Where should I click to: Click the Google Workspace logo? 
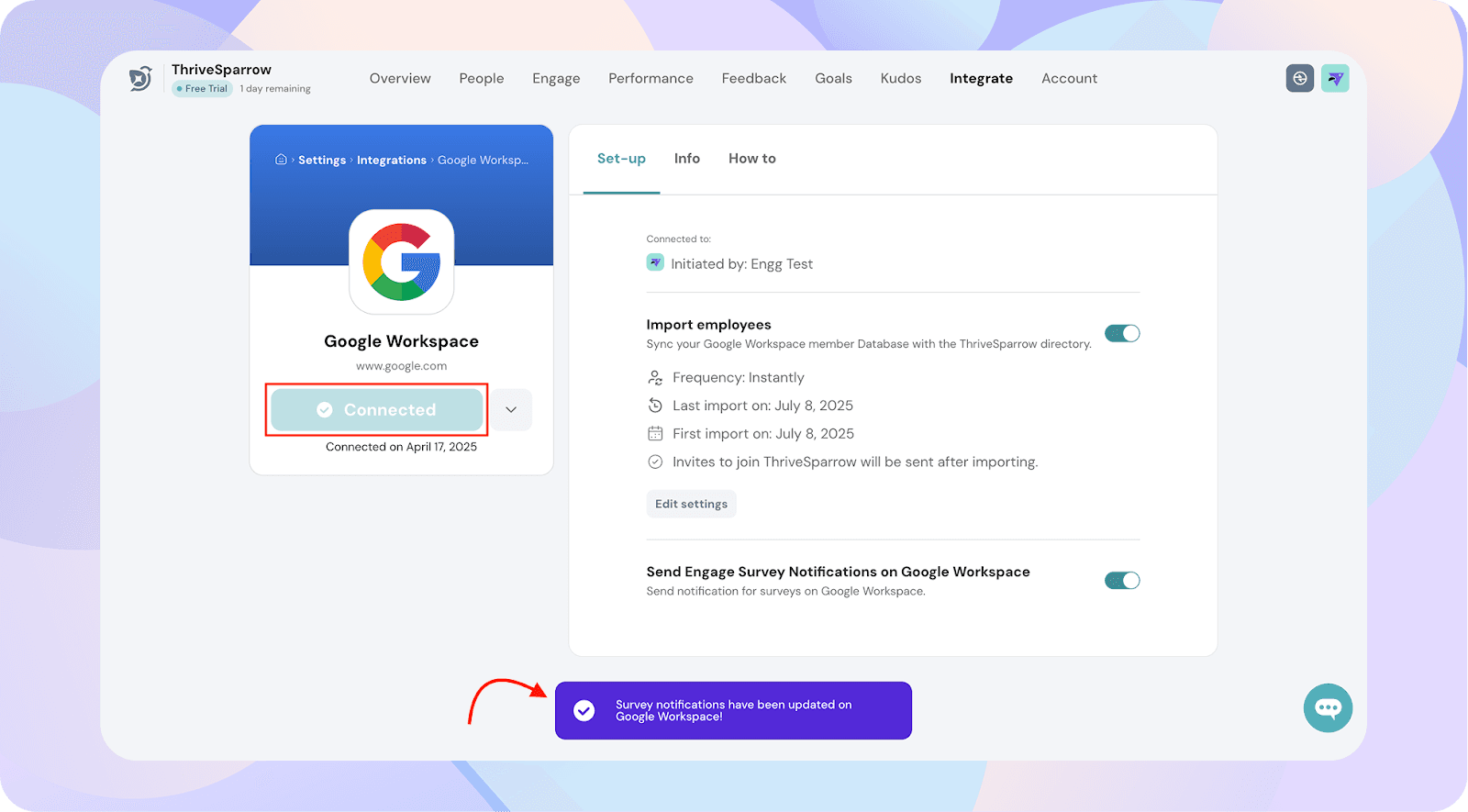pos(402,262)
